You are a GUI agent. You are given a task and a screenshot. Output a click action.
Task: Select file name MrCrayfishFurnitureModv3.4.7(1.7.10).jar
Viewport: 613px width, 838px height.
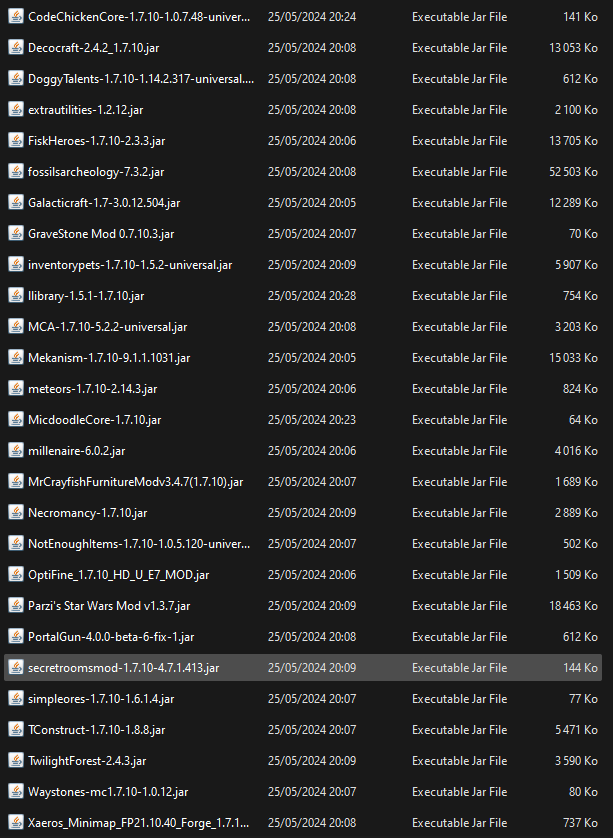[136, 482]
